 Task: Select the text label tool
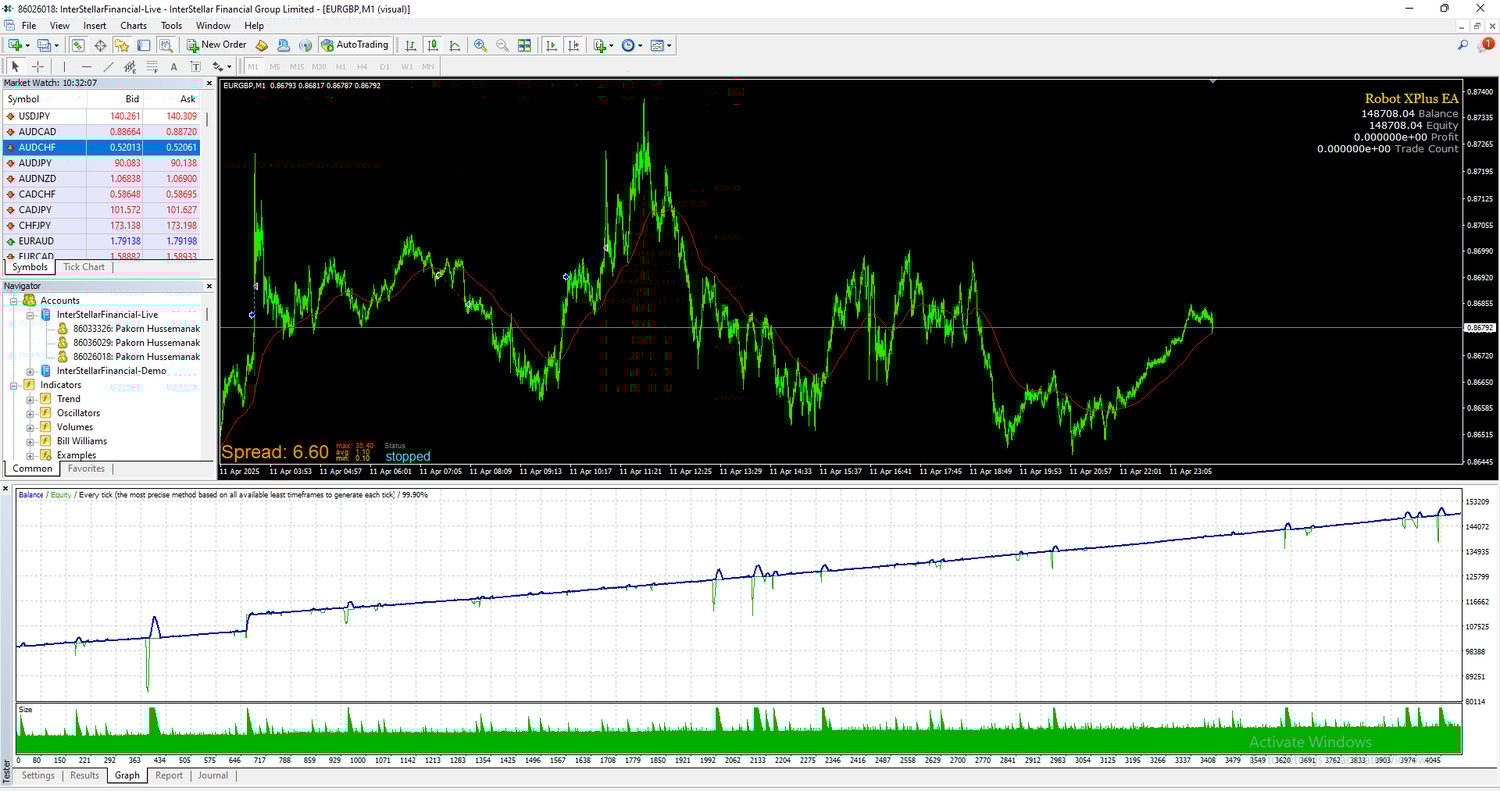pos(174,67)
